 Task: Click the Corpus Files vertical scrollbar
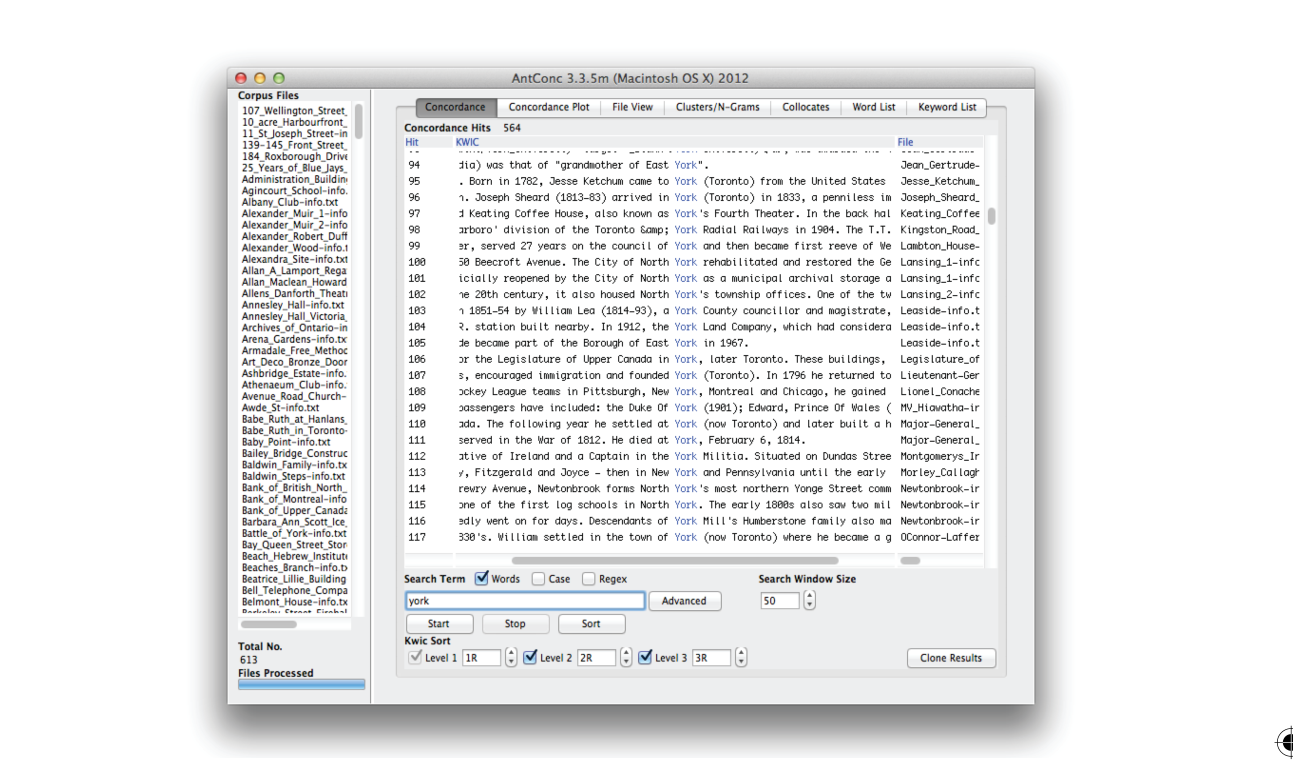point(358,121)
